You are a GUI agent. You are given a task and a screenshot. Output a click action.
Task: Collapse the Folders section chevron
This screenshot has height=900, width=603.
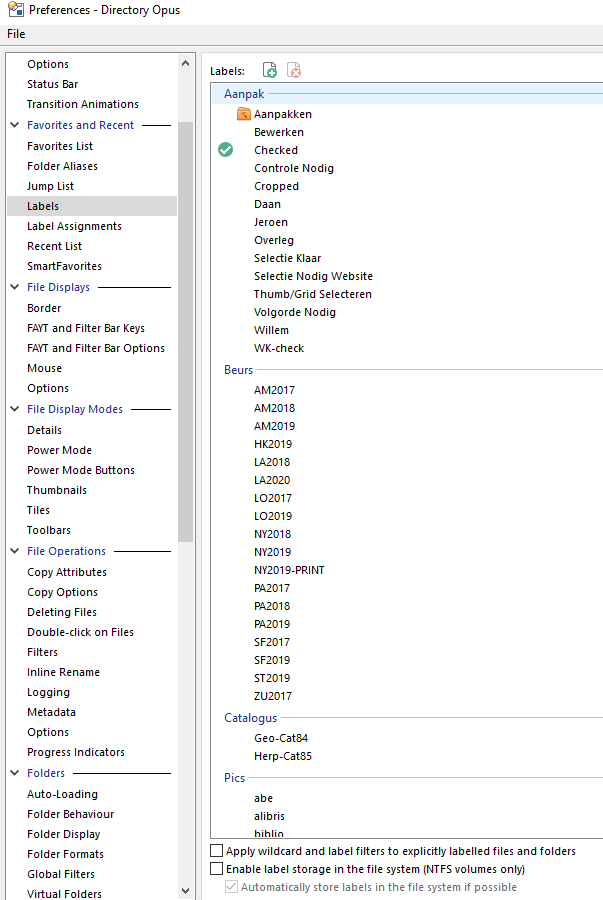(x=15, y=773)
